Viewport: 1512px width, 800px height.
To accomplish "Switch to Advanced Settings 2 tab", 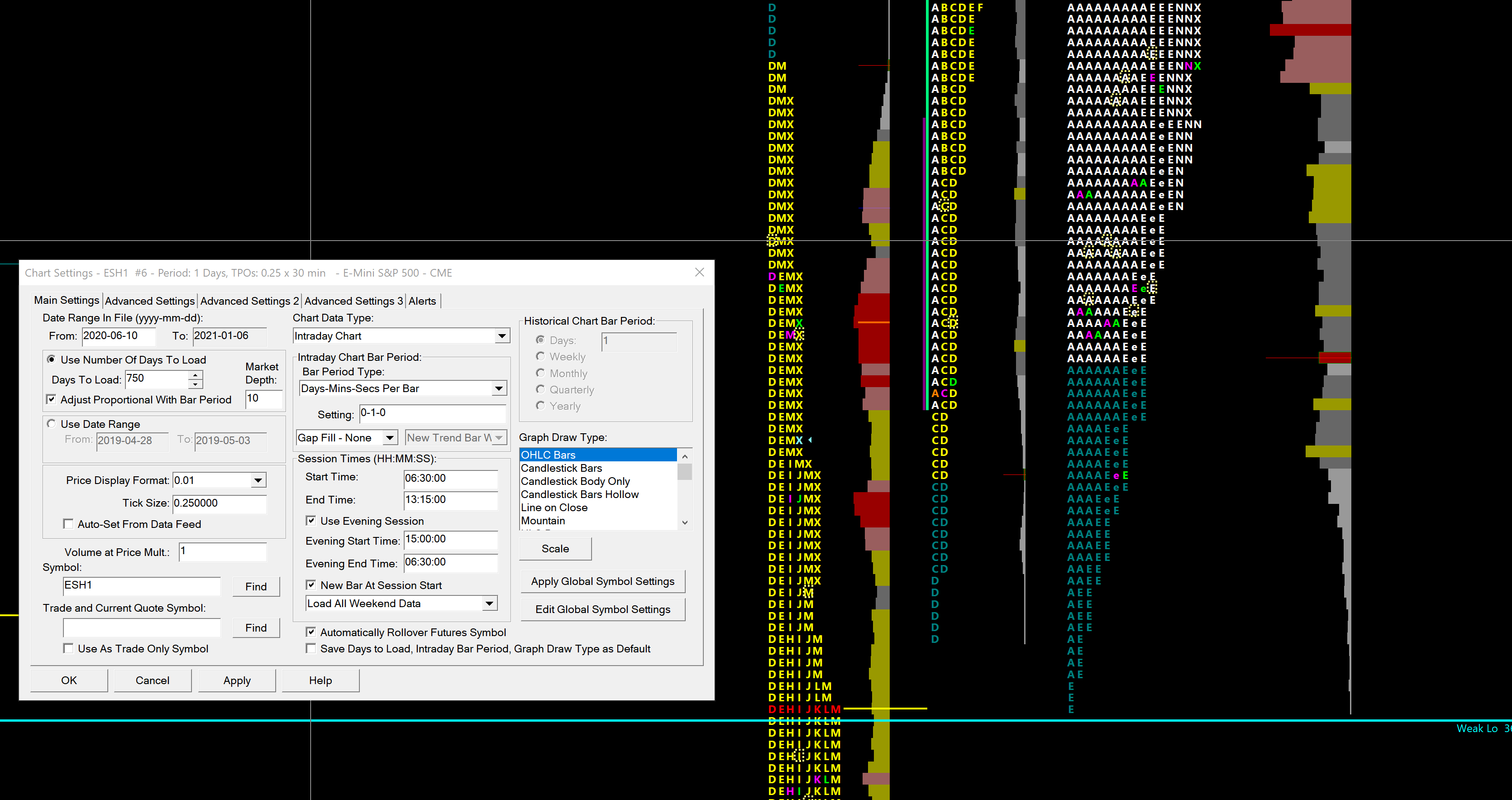I will click(x=249, y=301).
